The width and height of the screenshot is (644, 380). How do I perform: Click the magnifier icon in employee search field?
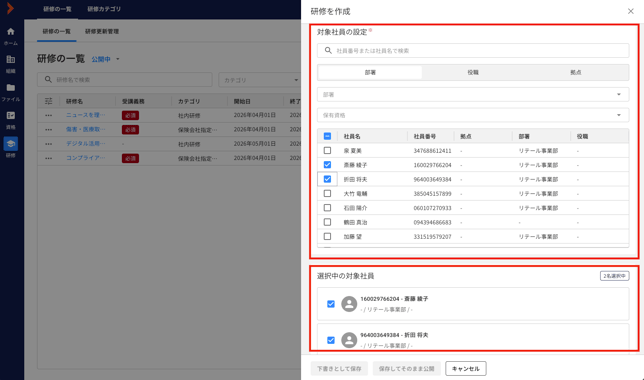point(328,51)
